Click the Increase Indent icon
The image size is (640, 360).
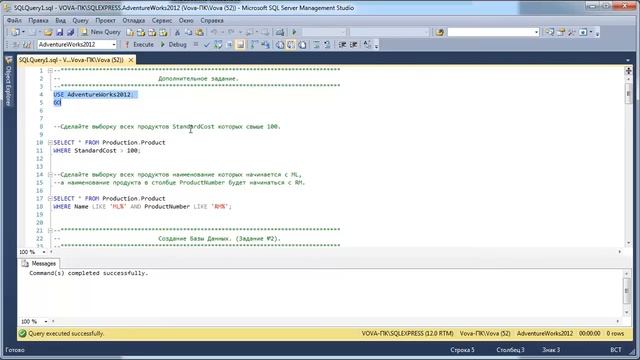pyautogui.click(x=353, y=44)
